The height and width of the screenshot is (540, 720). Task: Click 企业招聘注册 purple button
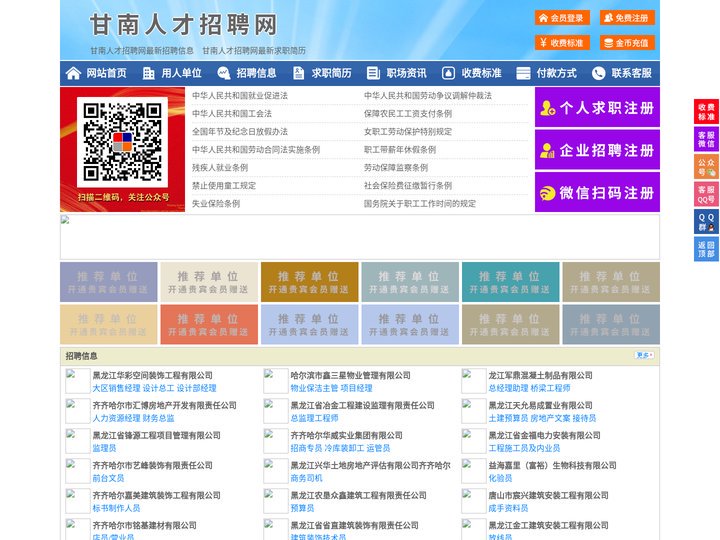(x=597, y=150)
